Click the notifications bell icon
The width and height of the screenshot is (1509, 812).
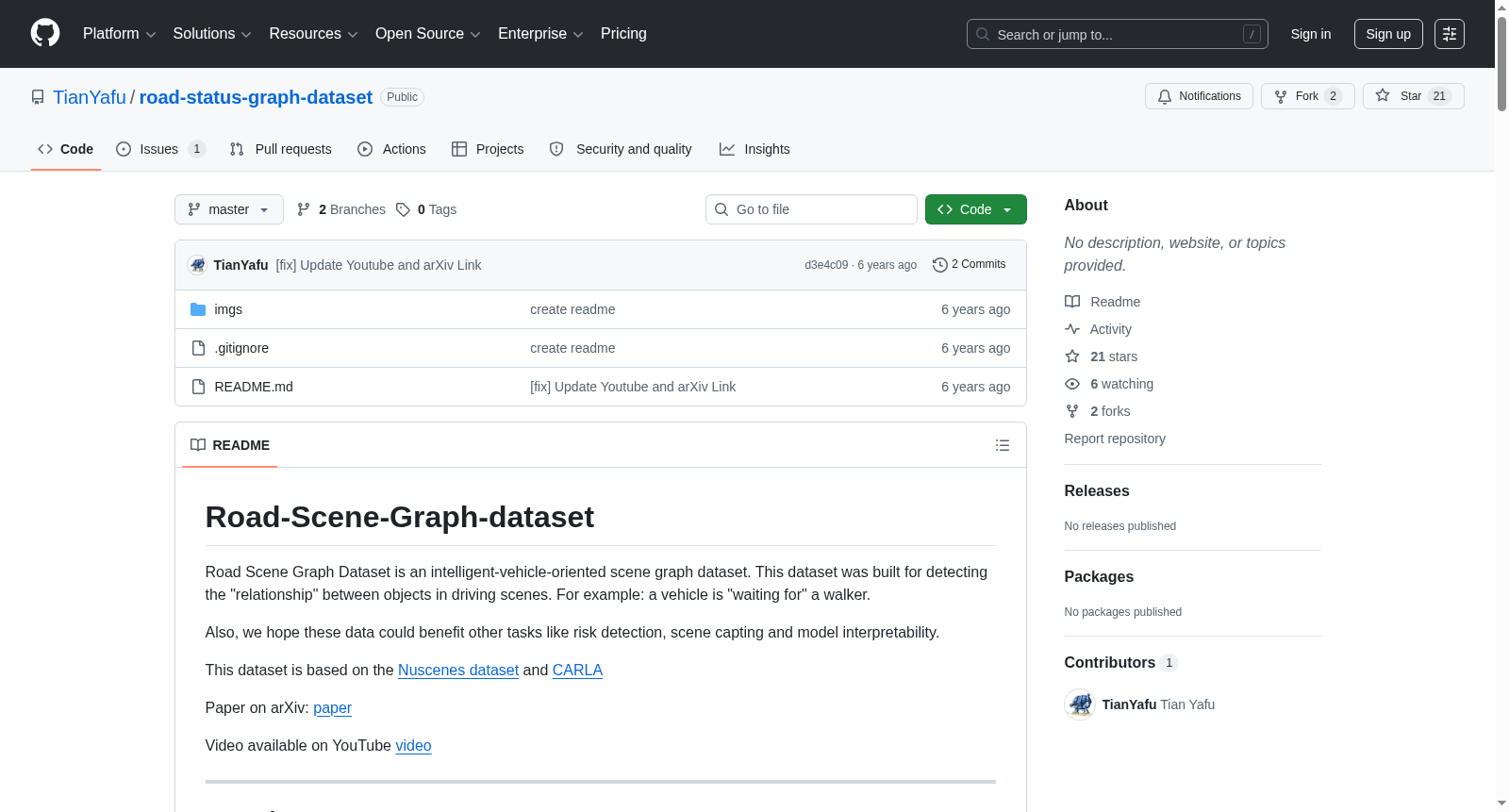pos(1165,96)
